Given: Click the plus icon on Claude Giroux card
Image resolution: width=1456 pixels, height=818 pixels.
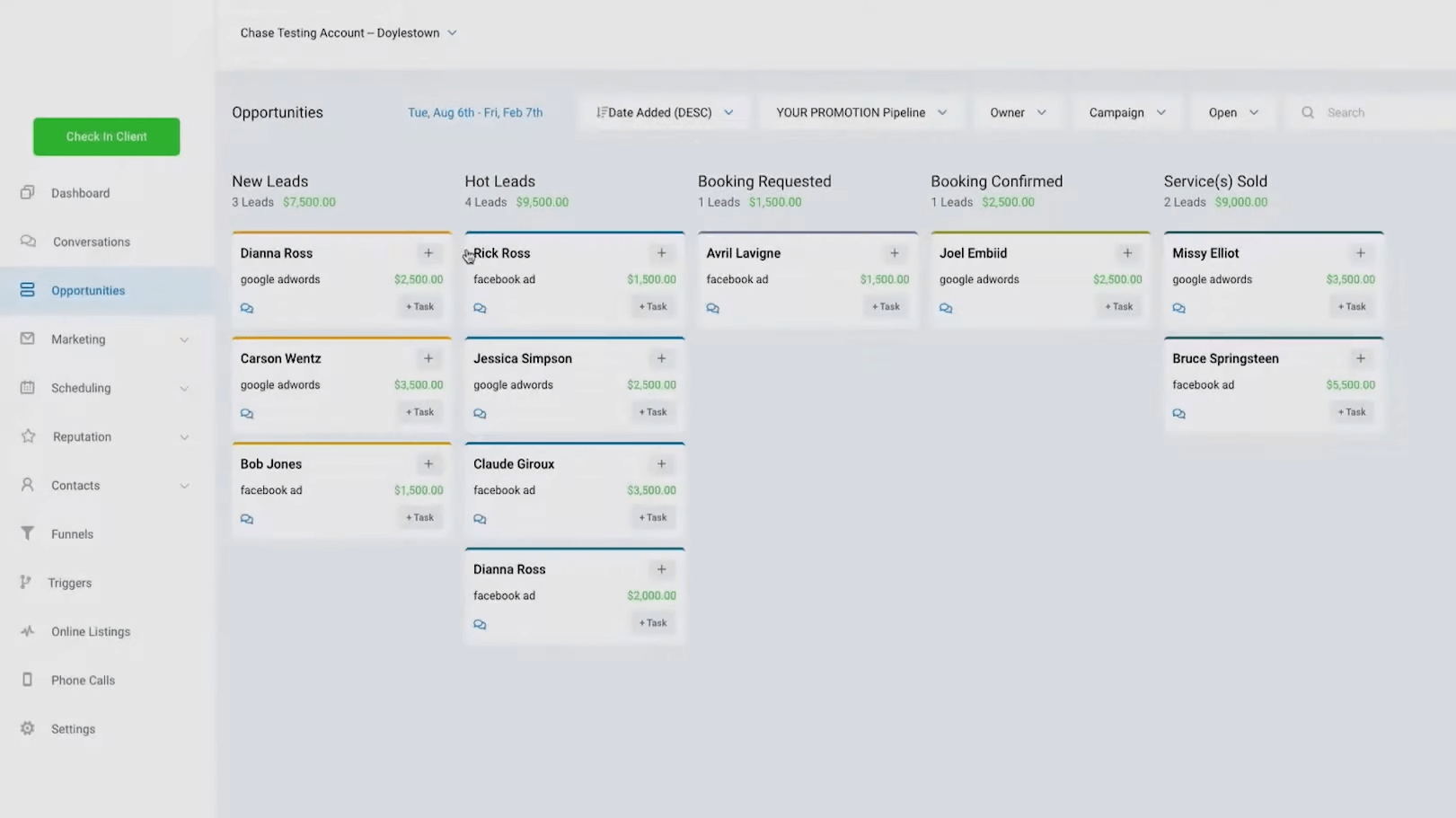Looking at the screenshot, I should pyautogui.click(x=661, y=464).
